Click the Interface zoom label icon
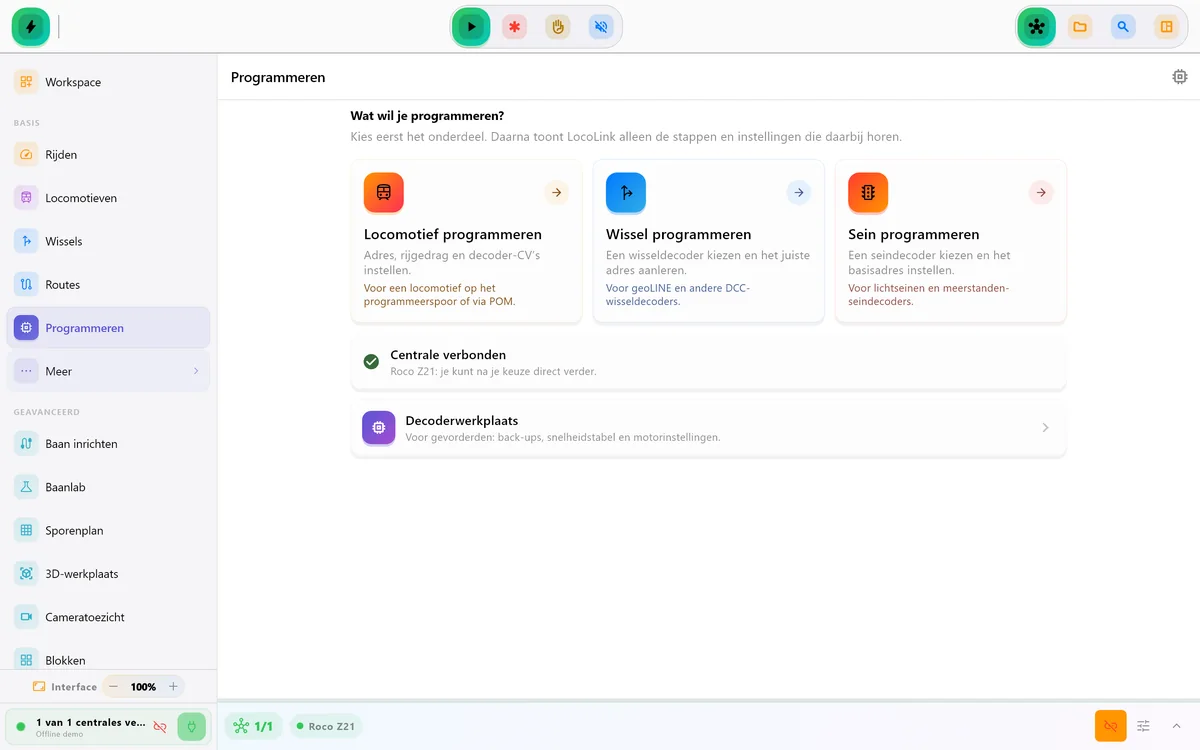Image resolution: width=1200 pixels, height=750 pixels. [x=39, y=687]
